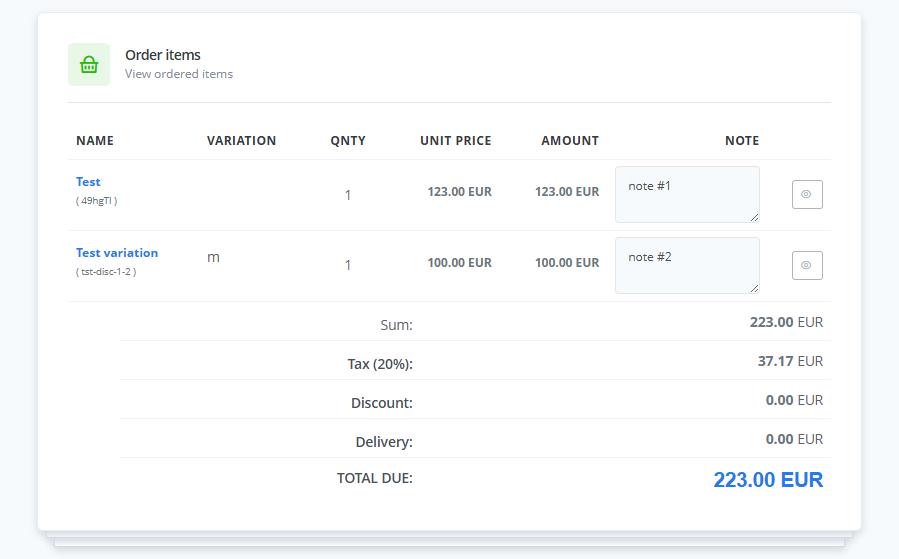Click the NOTE column header
This screenshot has width=899, height=559.
[742, 140]
